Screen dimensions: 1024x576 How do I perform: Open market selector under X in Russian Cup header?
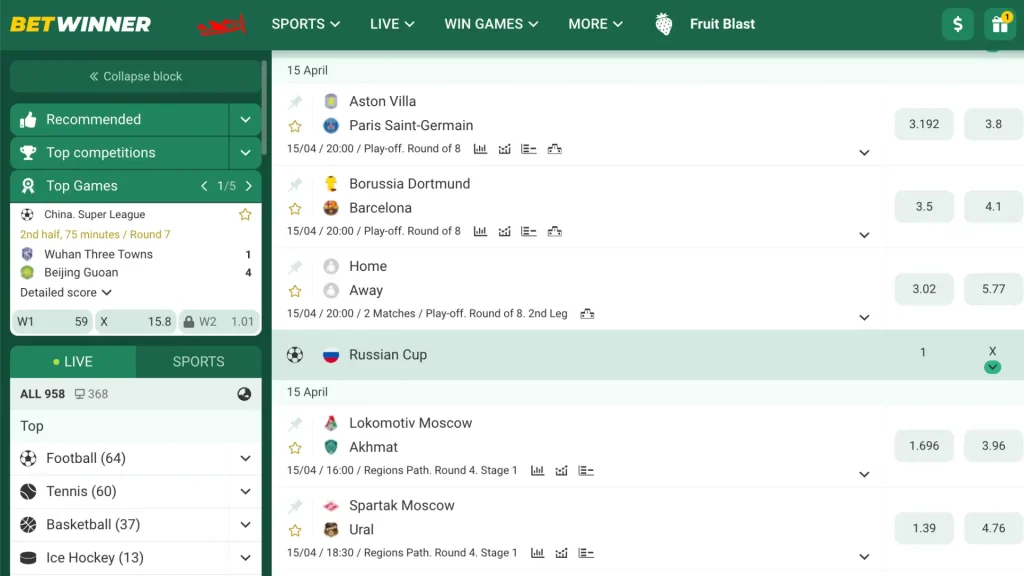[x=992, y=367]
